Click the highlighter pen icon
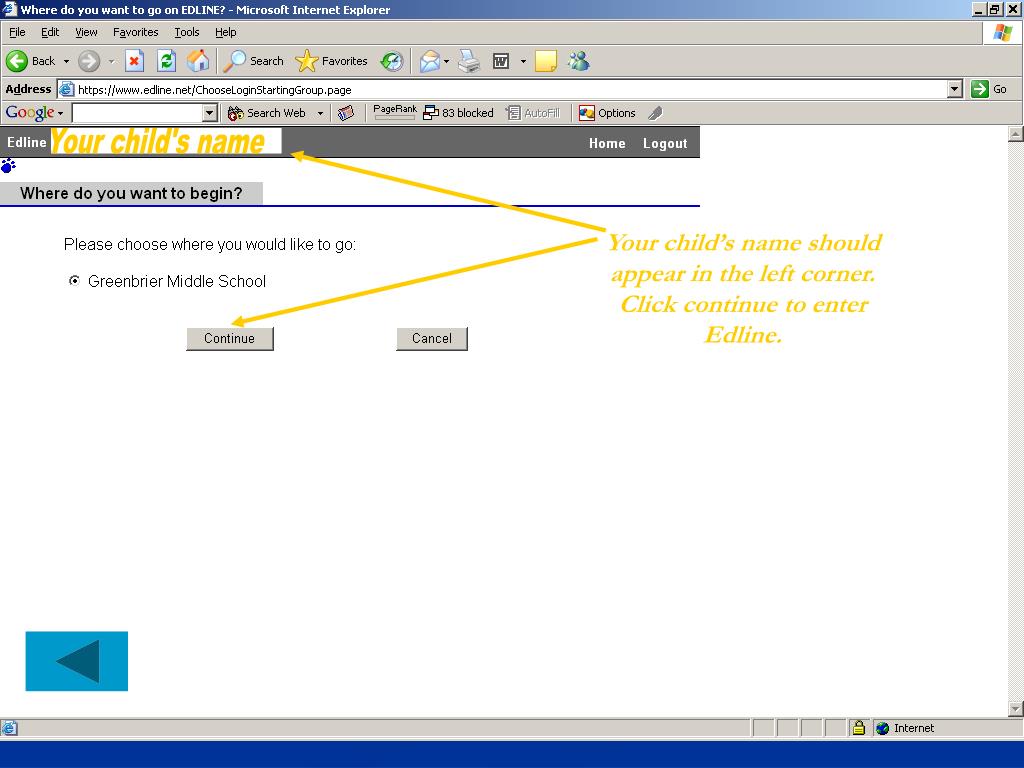1024x768 pixels. pos(656,113)
